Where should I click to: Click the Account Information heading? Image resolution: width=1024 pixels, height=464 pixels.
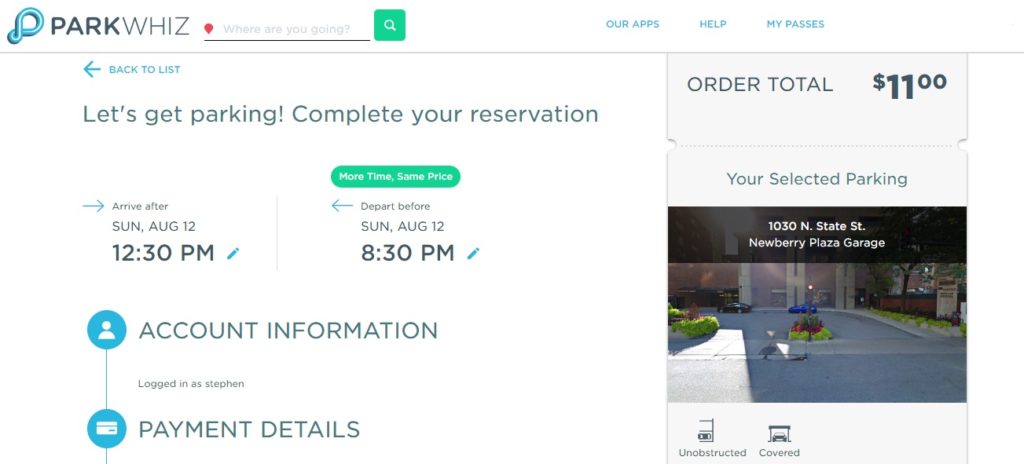pos(288,330)
